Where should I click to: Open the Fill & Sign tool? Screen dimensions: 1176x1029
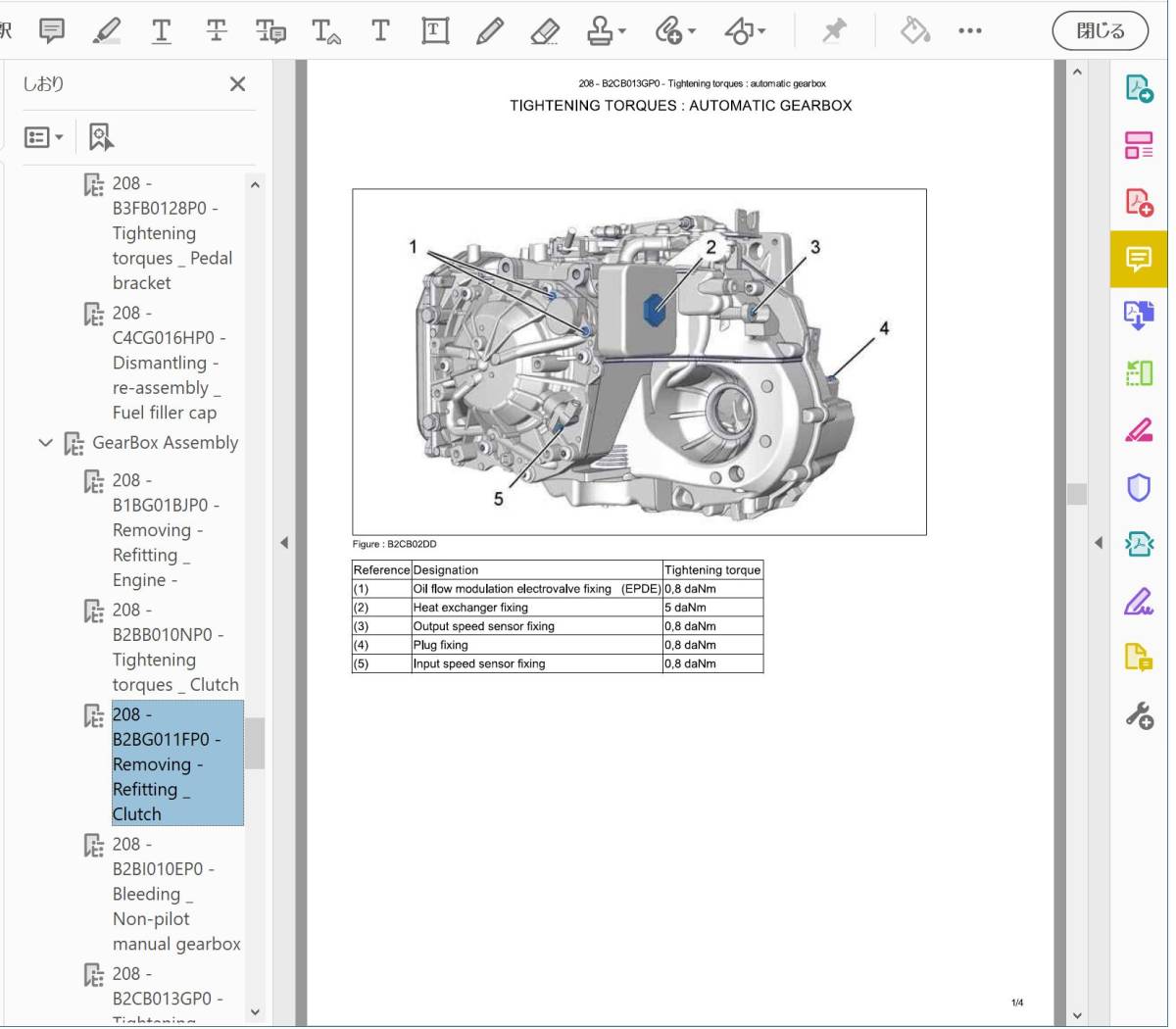(x=1139, y=601)
